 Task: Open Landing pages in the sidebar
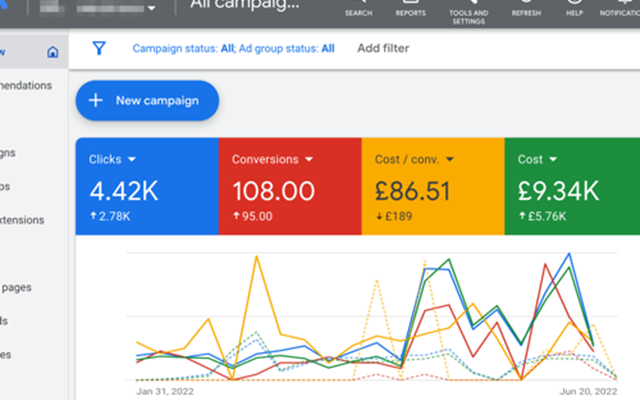click(16, 287)
